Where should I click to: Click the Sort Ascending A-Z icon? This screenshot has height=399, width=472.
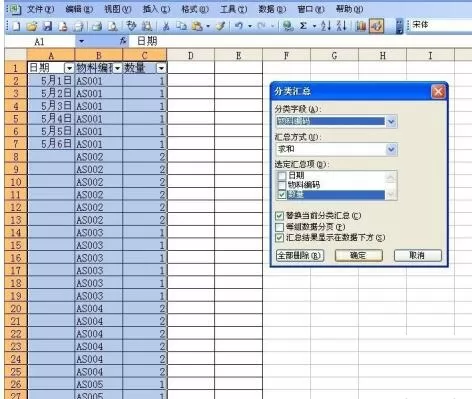pos(326,26)
